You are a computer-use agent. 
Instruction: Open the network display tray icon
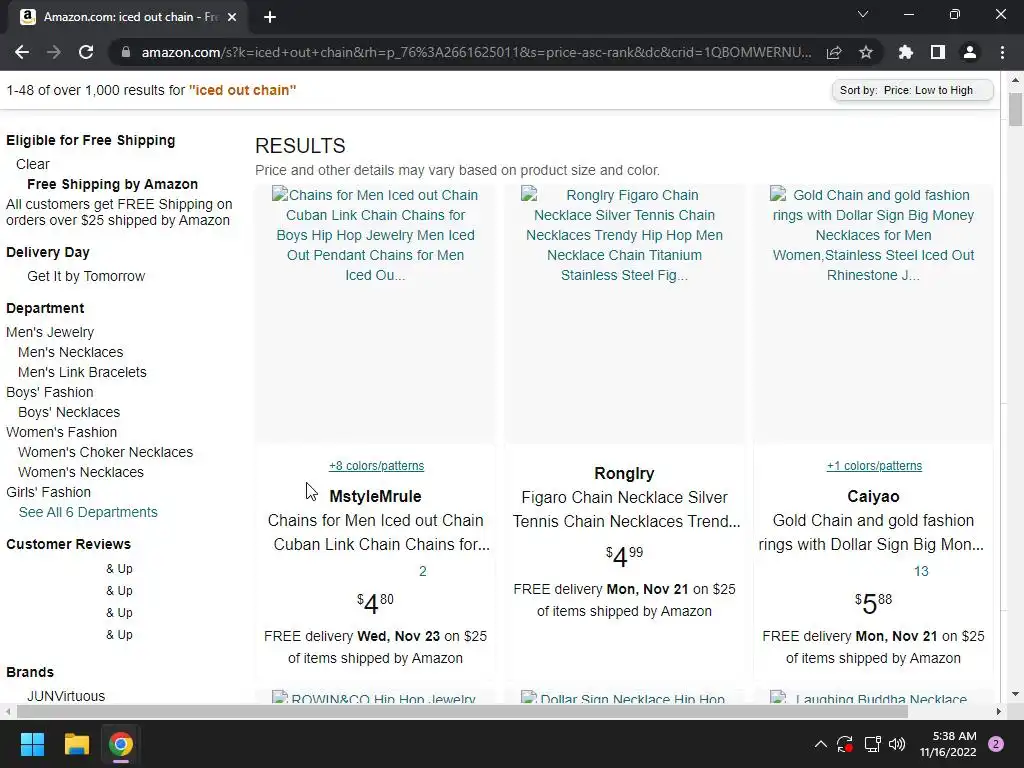pos(872,744)
